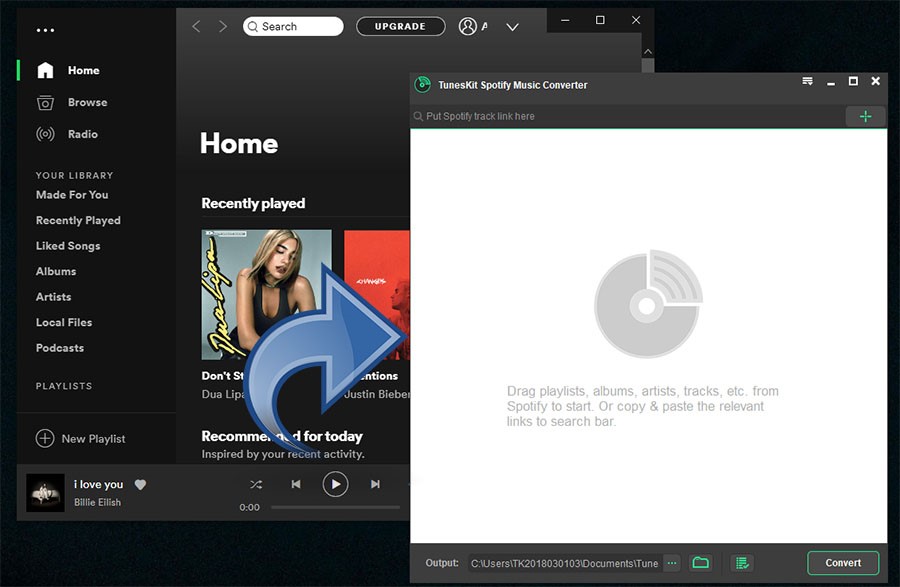Click the Dua Lipa artist label

(x=223, y=394)
